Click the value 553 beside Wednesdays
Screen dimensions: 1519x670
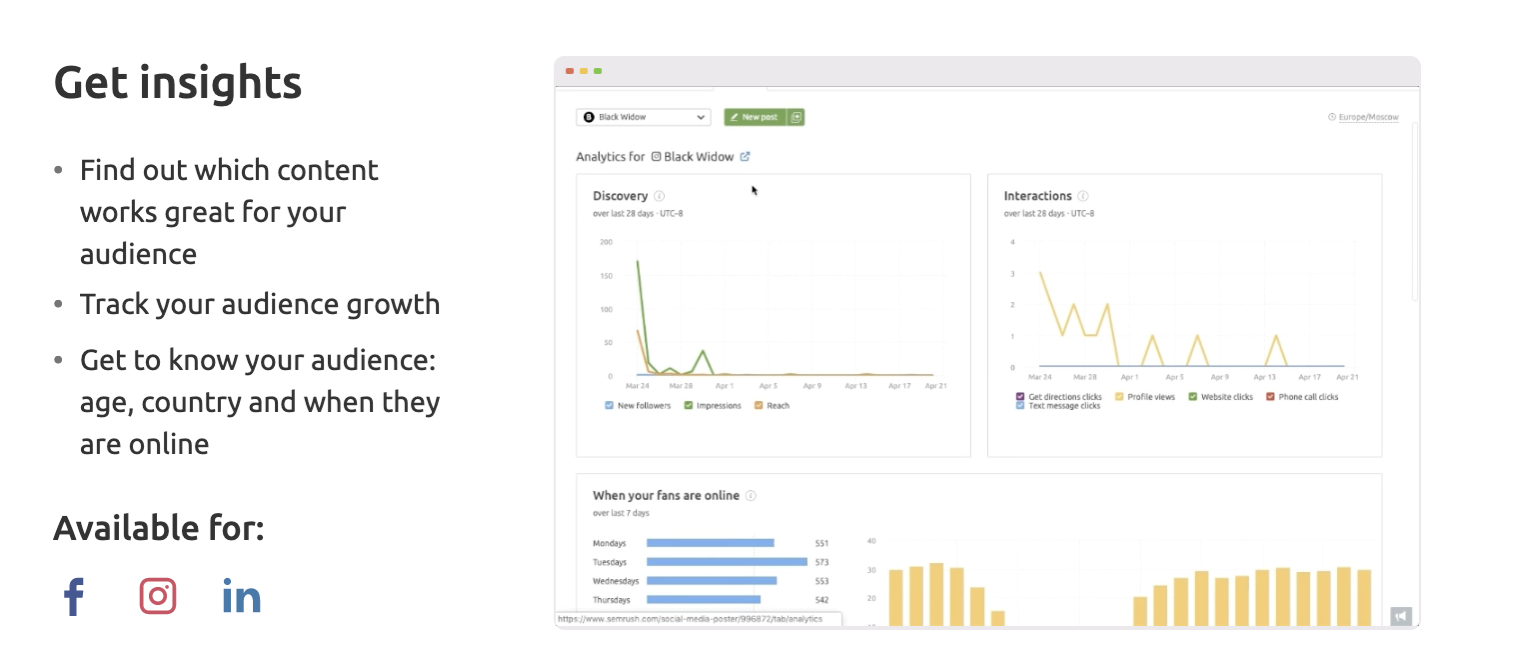[x=822, y=581]
